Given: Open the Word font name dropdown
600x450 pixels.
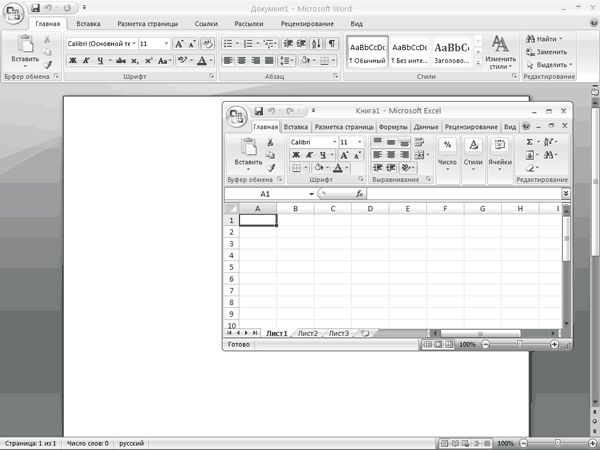Looking at the screenshot, I should click(134, 44).
